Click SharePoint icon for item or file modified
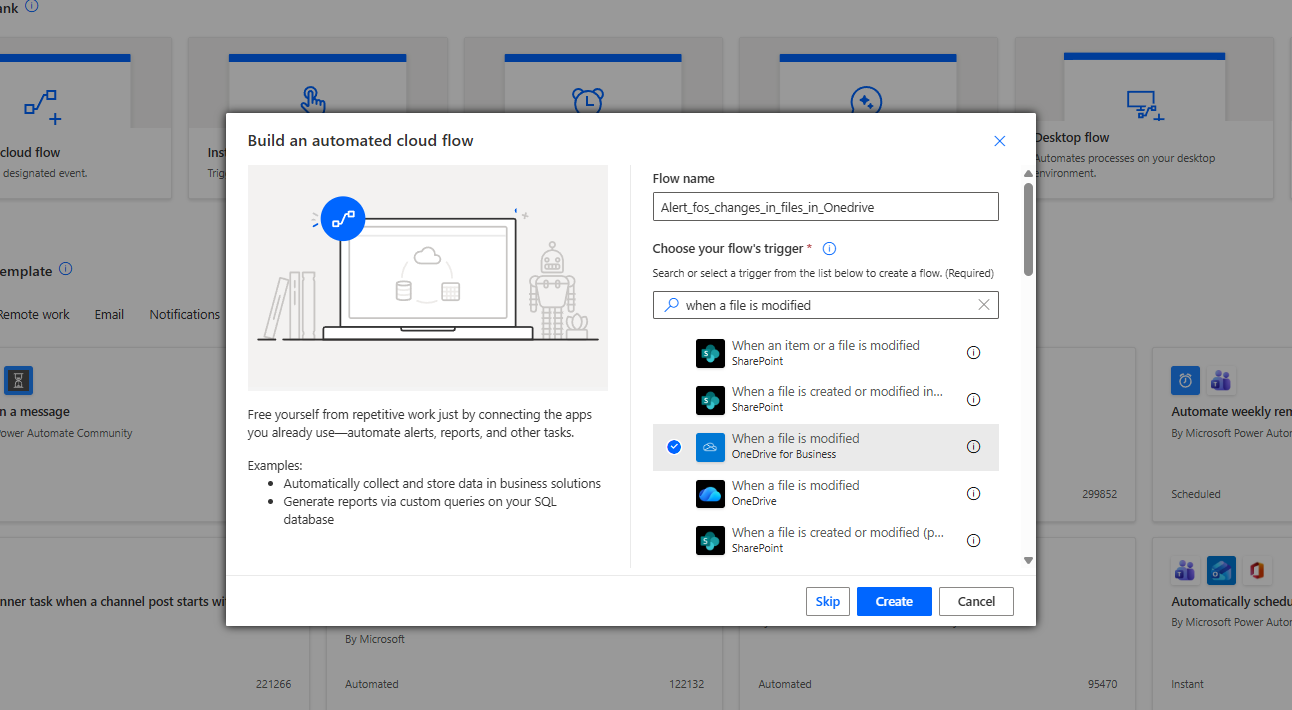 point(710,353)
